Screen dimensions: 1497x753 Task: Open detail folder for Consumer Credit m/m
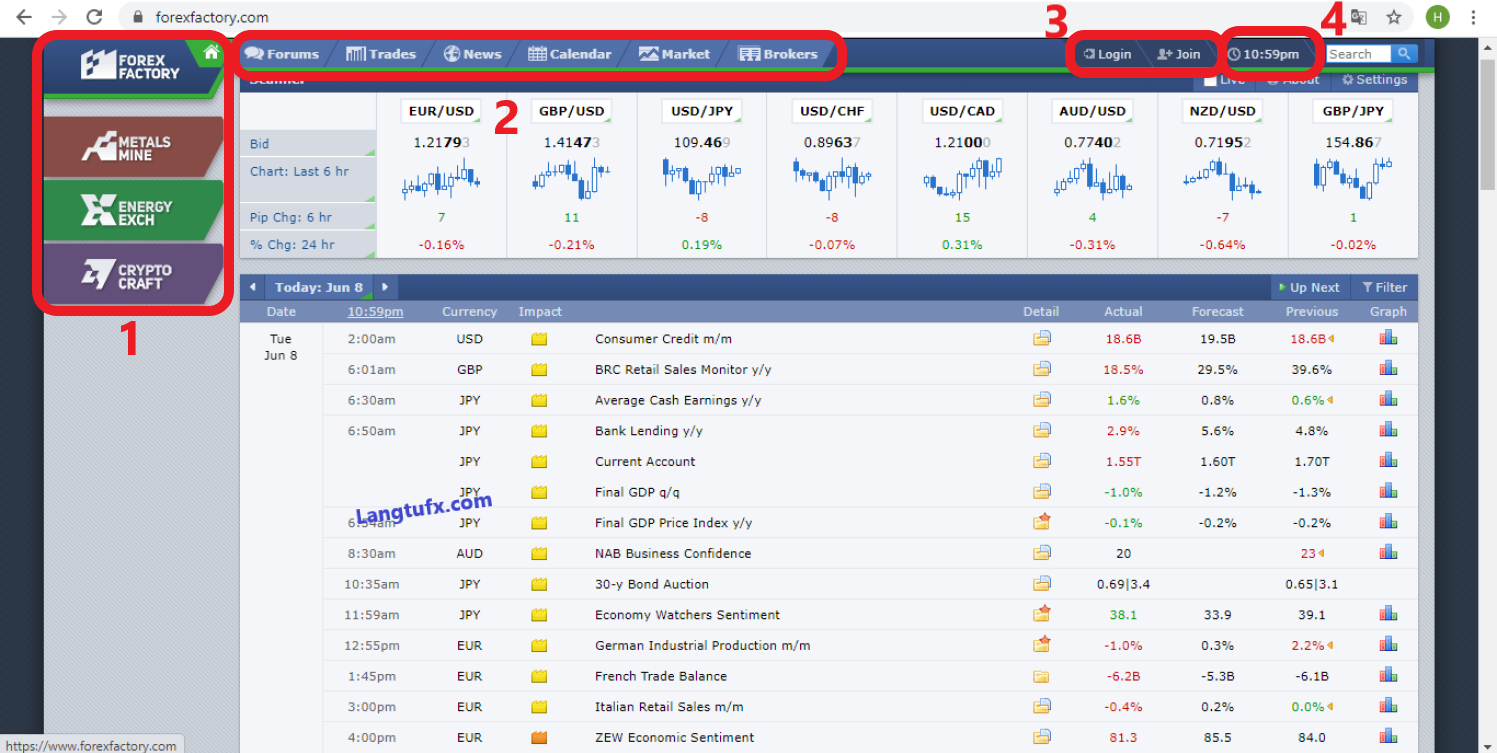coord(1042,338)
